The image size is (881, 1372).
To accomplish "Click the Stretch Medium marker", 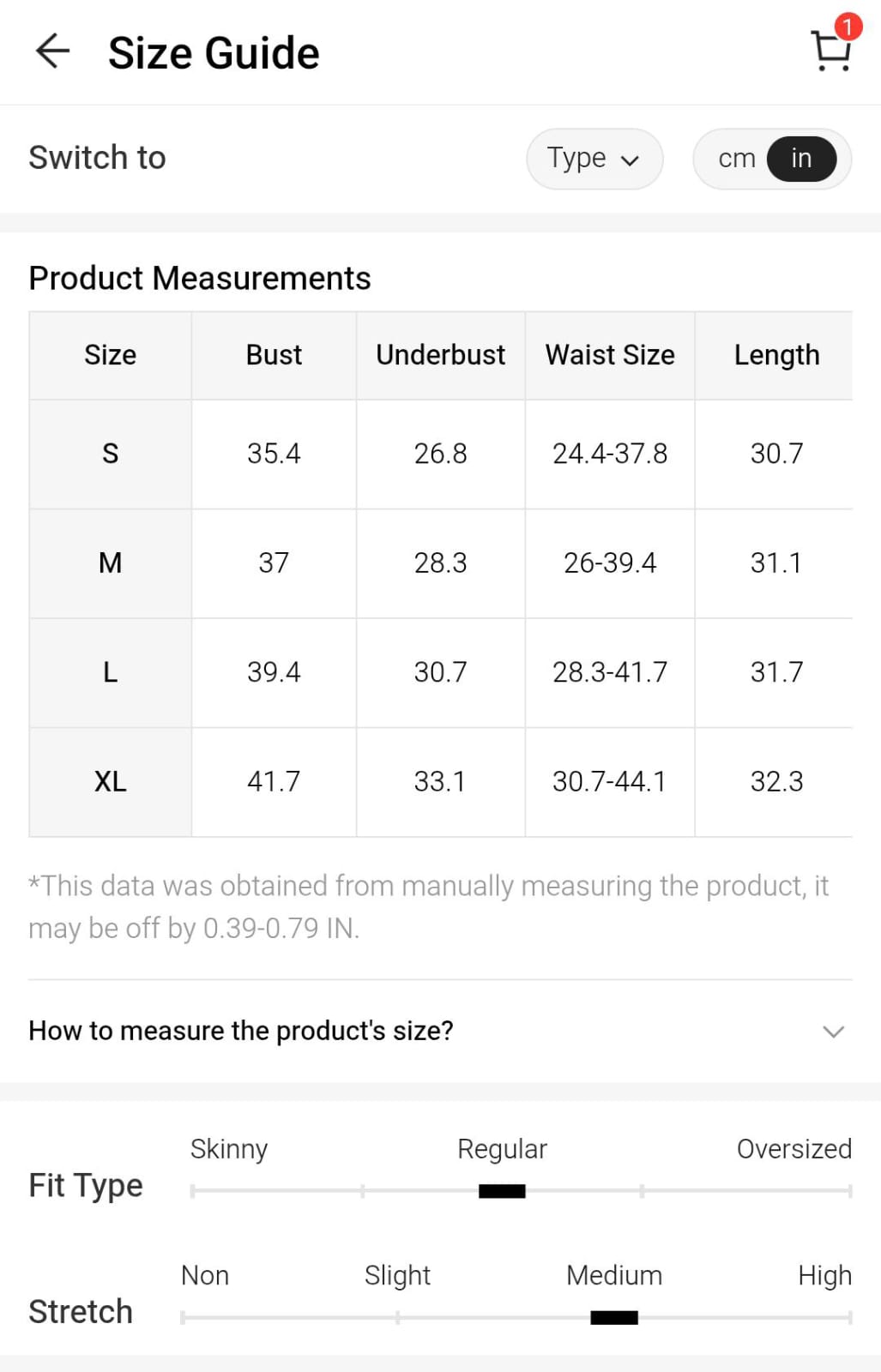I will click(614, 1317).
